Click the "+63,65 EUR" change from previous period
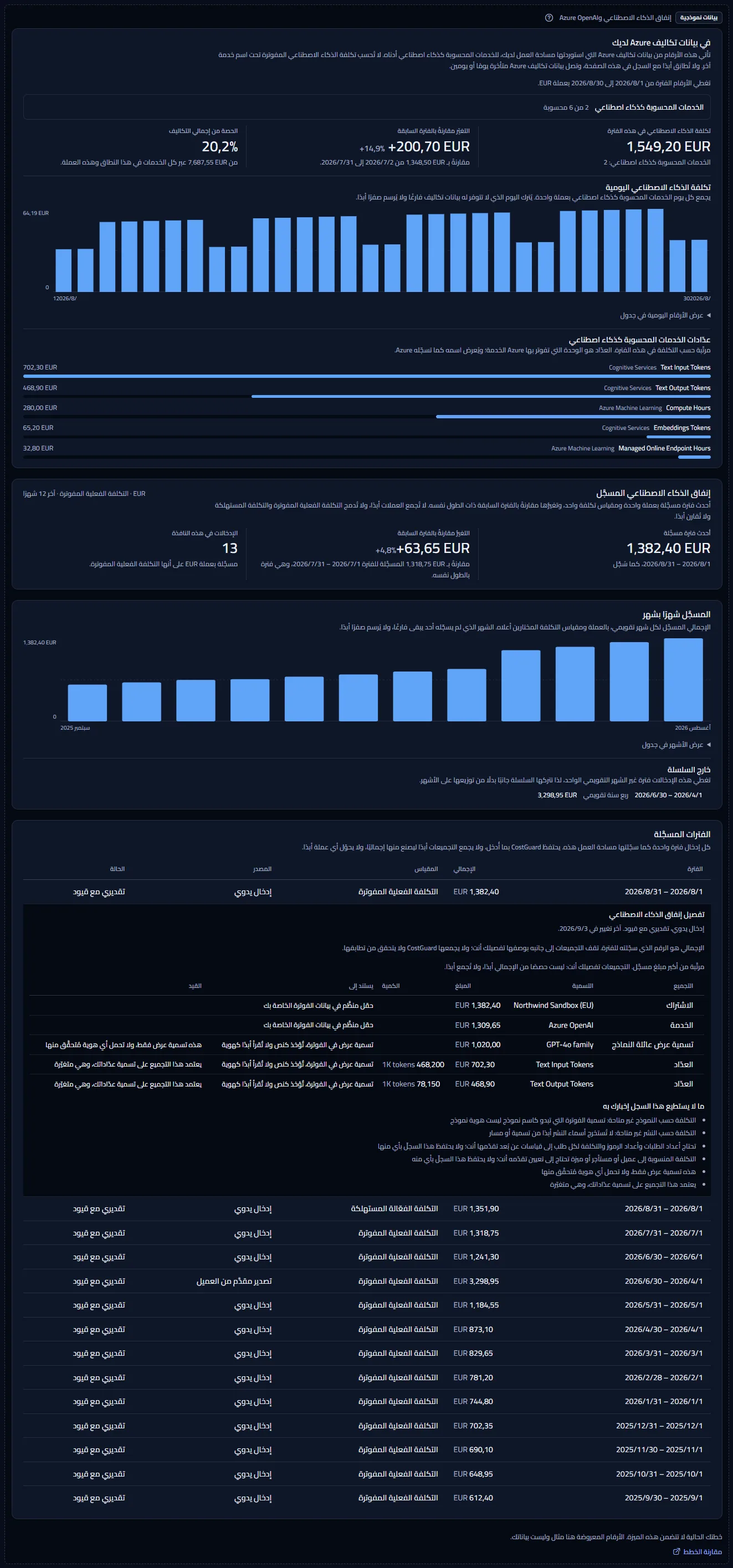 [x=433, y=549]
